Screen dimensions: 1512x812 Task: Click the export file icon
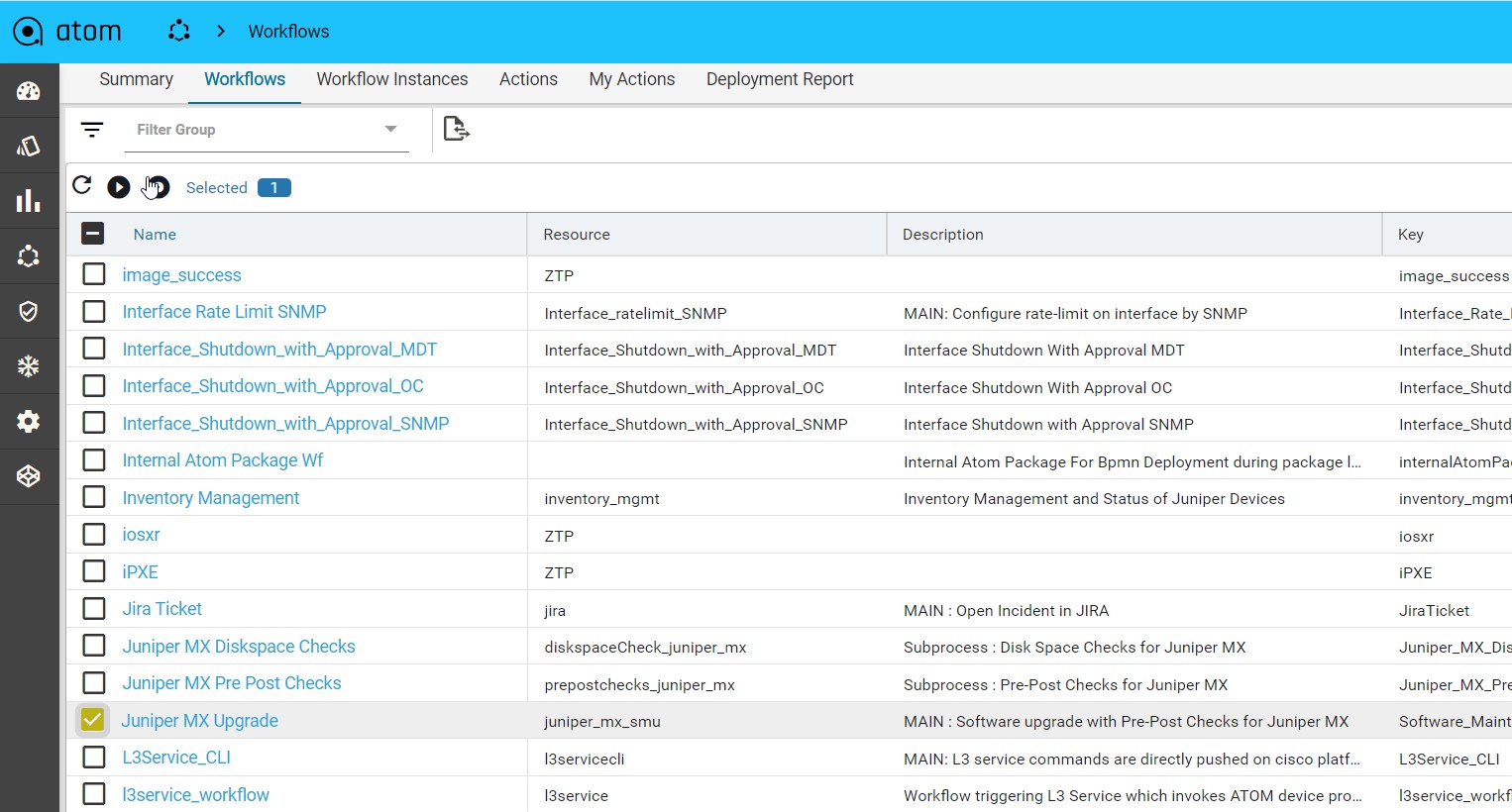[x=456, y=129]
